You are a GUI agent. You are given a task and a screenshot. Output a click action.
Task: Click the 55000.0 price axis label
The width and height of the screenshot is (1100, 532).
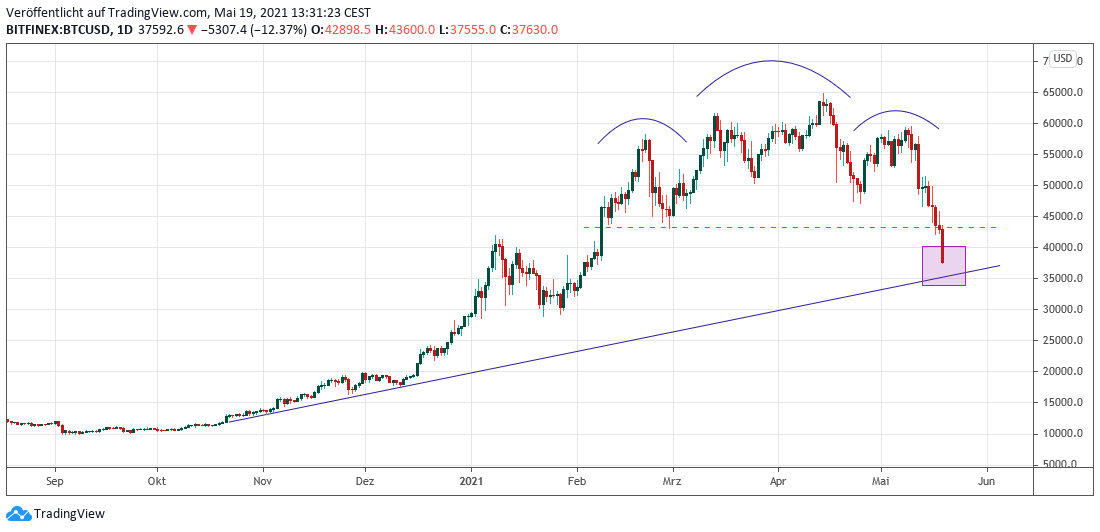pyautogui.click(x=1064, y=154)
